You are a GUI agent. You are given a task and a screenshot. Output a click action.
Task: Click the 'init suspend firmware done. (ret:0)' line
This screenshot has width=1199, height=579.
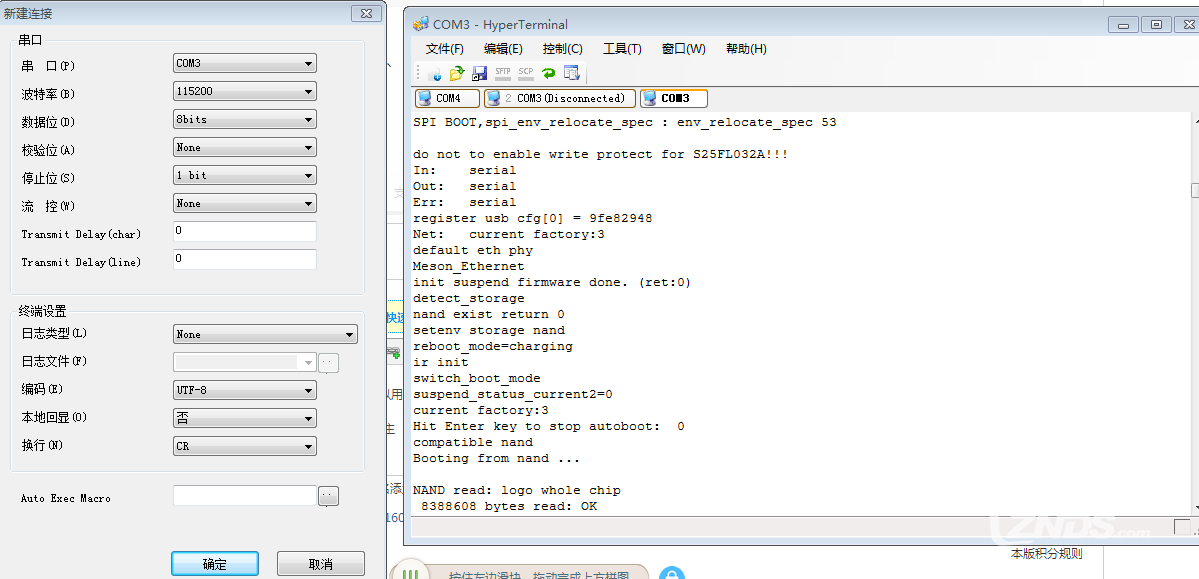(x=552, y=282)
